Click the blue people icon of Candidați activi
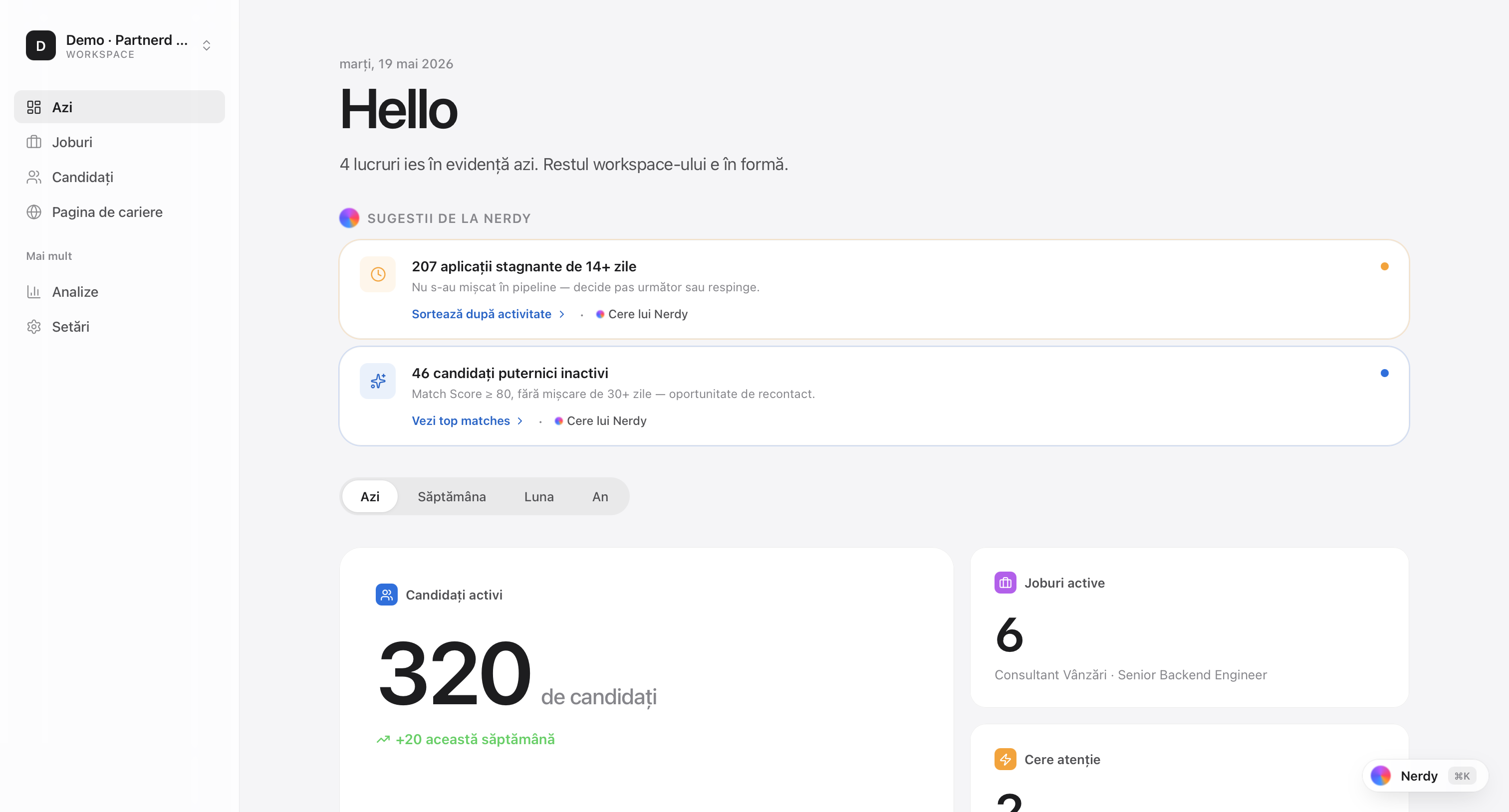This screenshot has width=1509, height=812. tap(387, 595)
